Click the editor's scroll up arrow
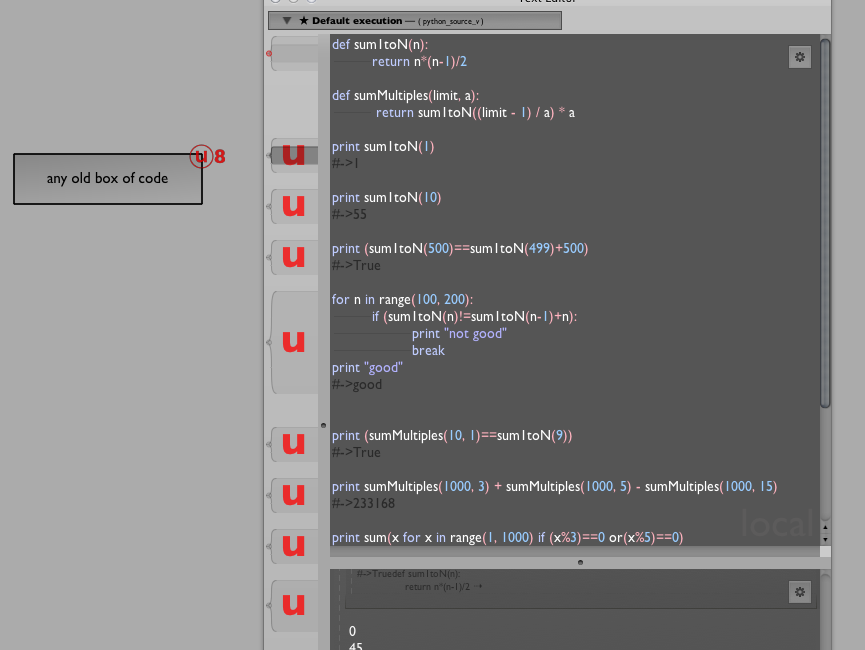 click(x=824, y=527)
